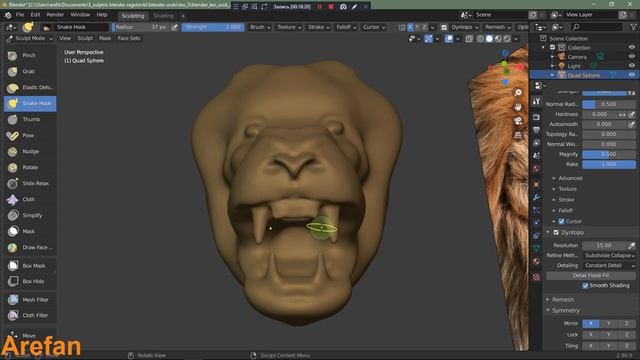
Task: Open the Remesh dropdown in header
Action: click(x=498, y=27)
